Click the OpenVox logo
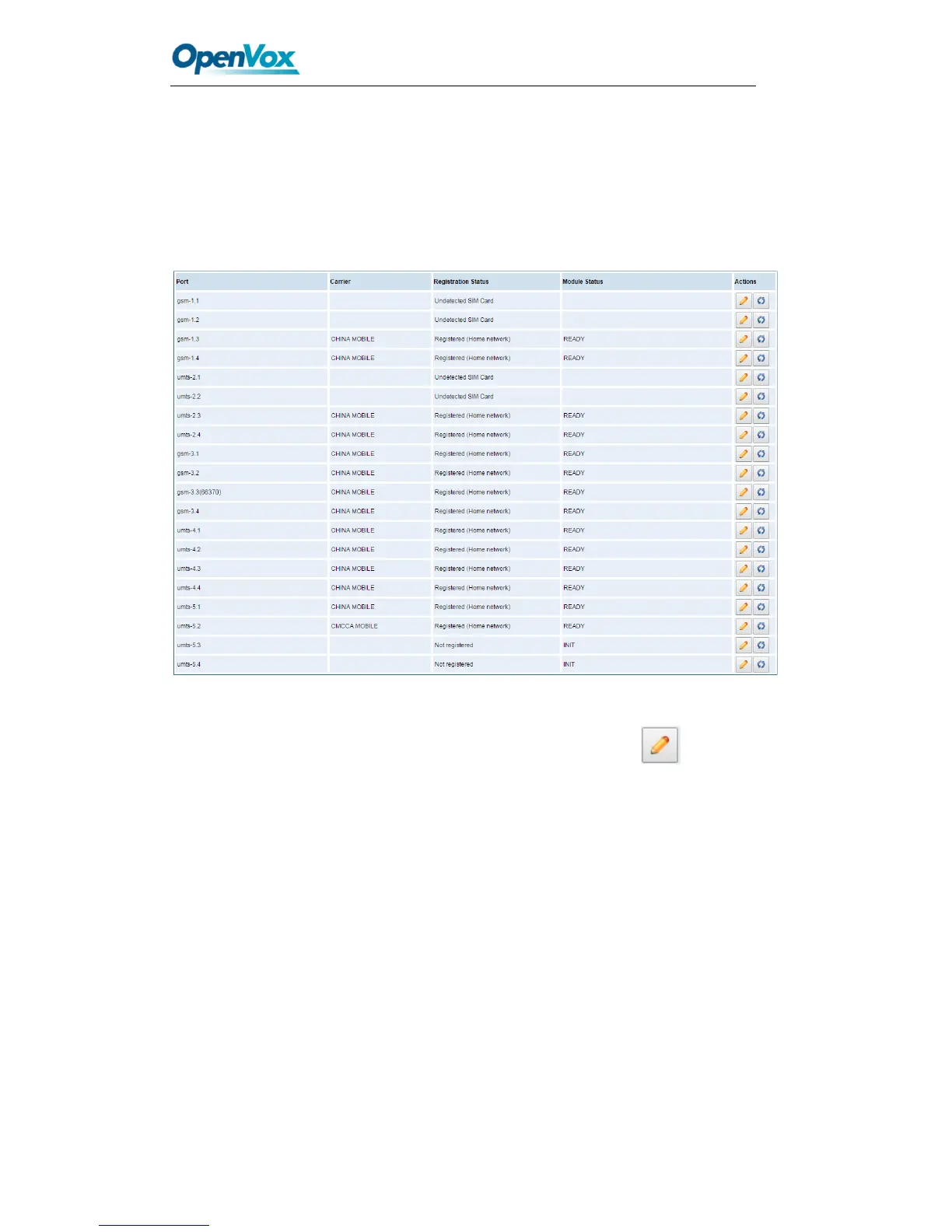Screen dimensions: 952x1232 pos(236,59)
